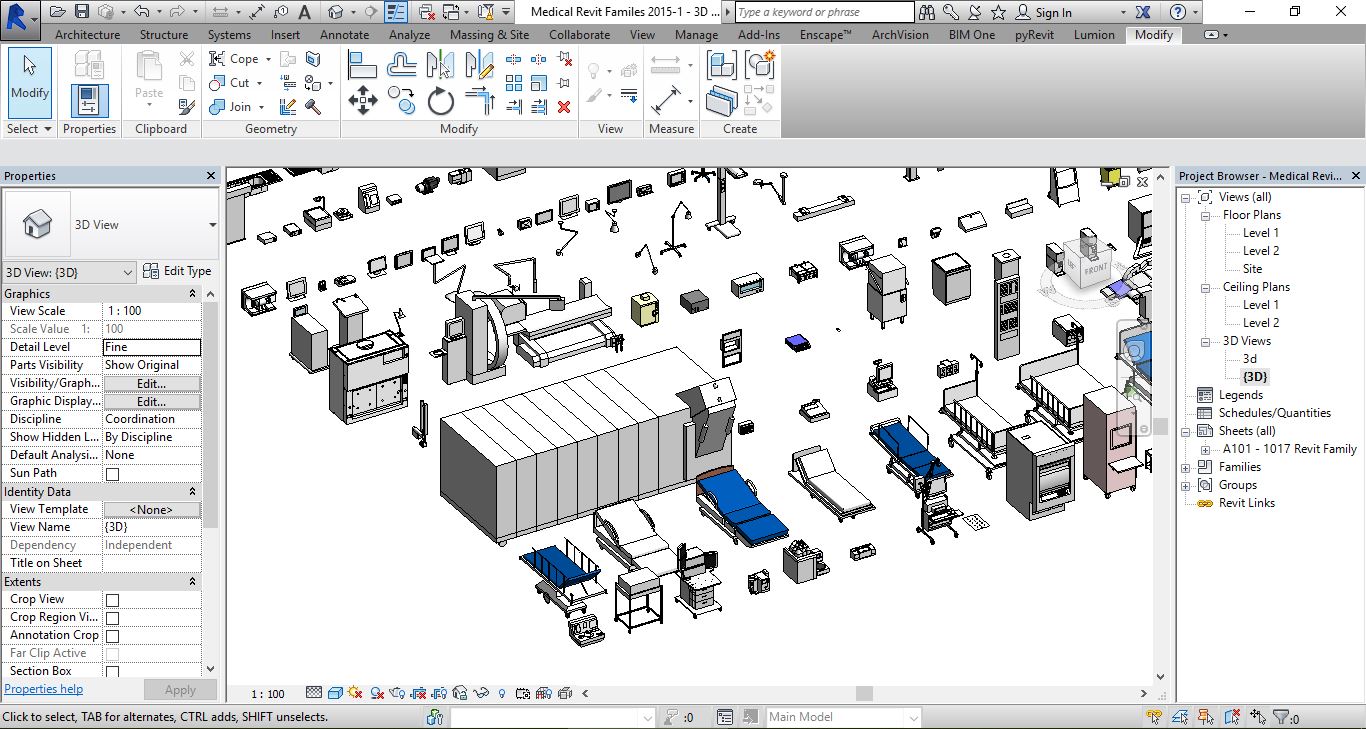1366x729 pixels.
Task: Enable the Sun Path checkbox
Action: 112,474
